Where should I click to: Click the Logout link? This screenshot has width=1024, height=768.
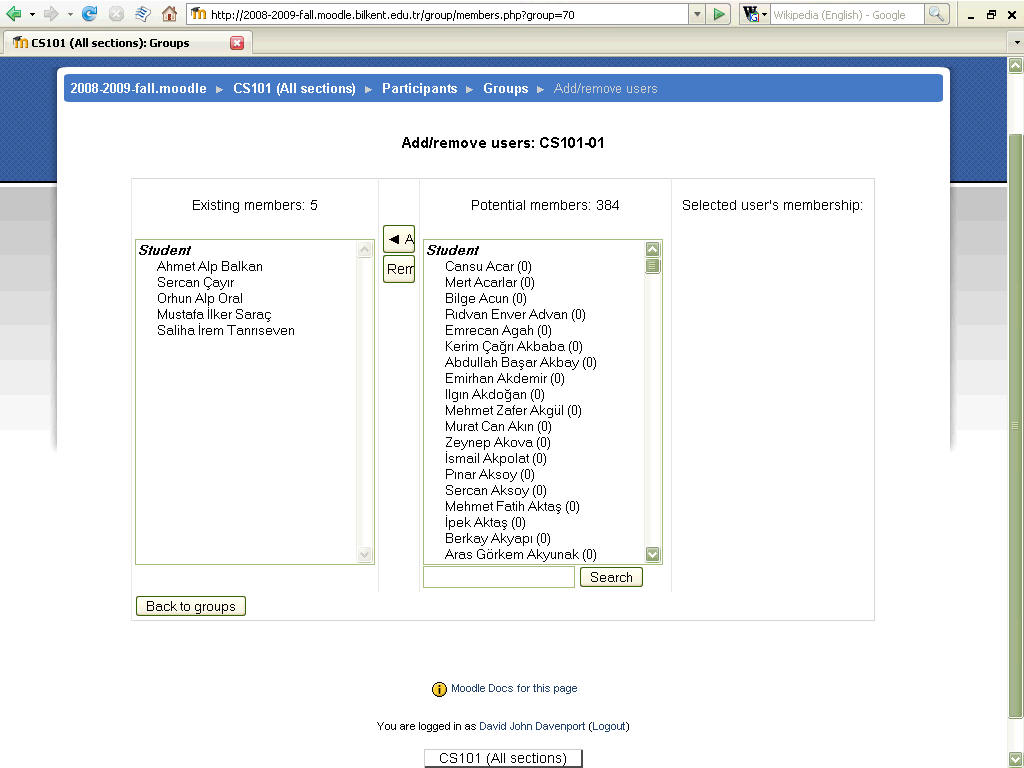coord(609,726)
